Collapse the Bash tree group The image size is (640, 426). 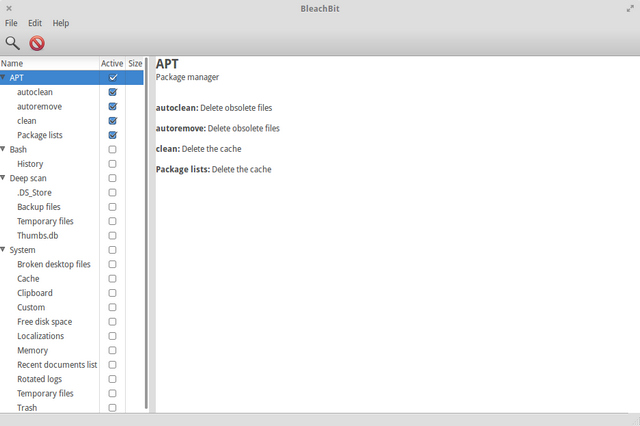[x=3, y=149]
